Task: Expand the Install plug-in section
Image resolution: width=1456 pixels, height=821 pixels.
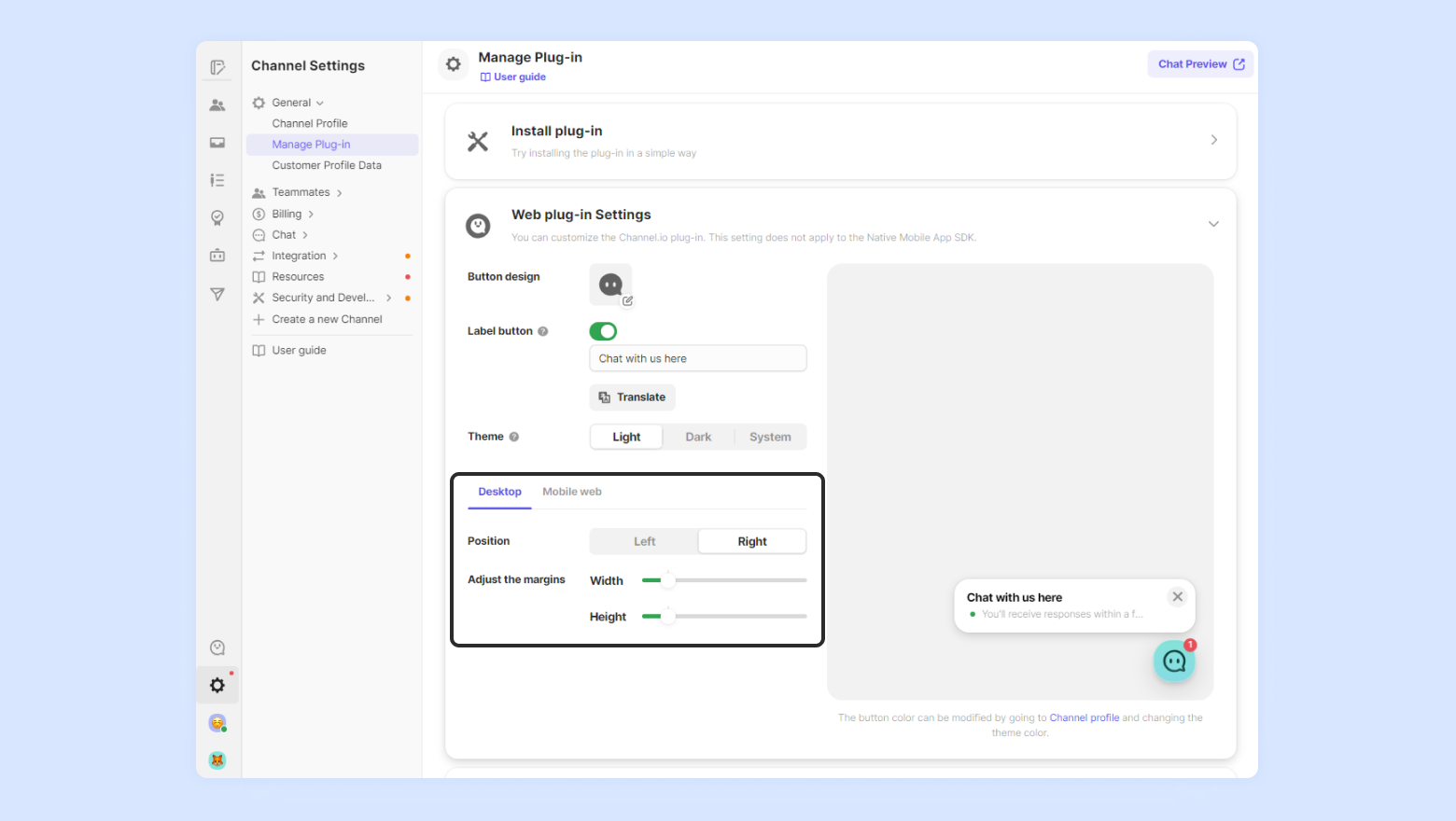Action: click(x=1213, y=140)
